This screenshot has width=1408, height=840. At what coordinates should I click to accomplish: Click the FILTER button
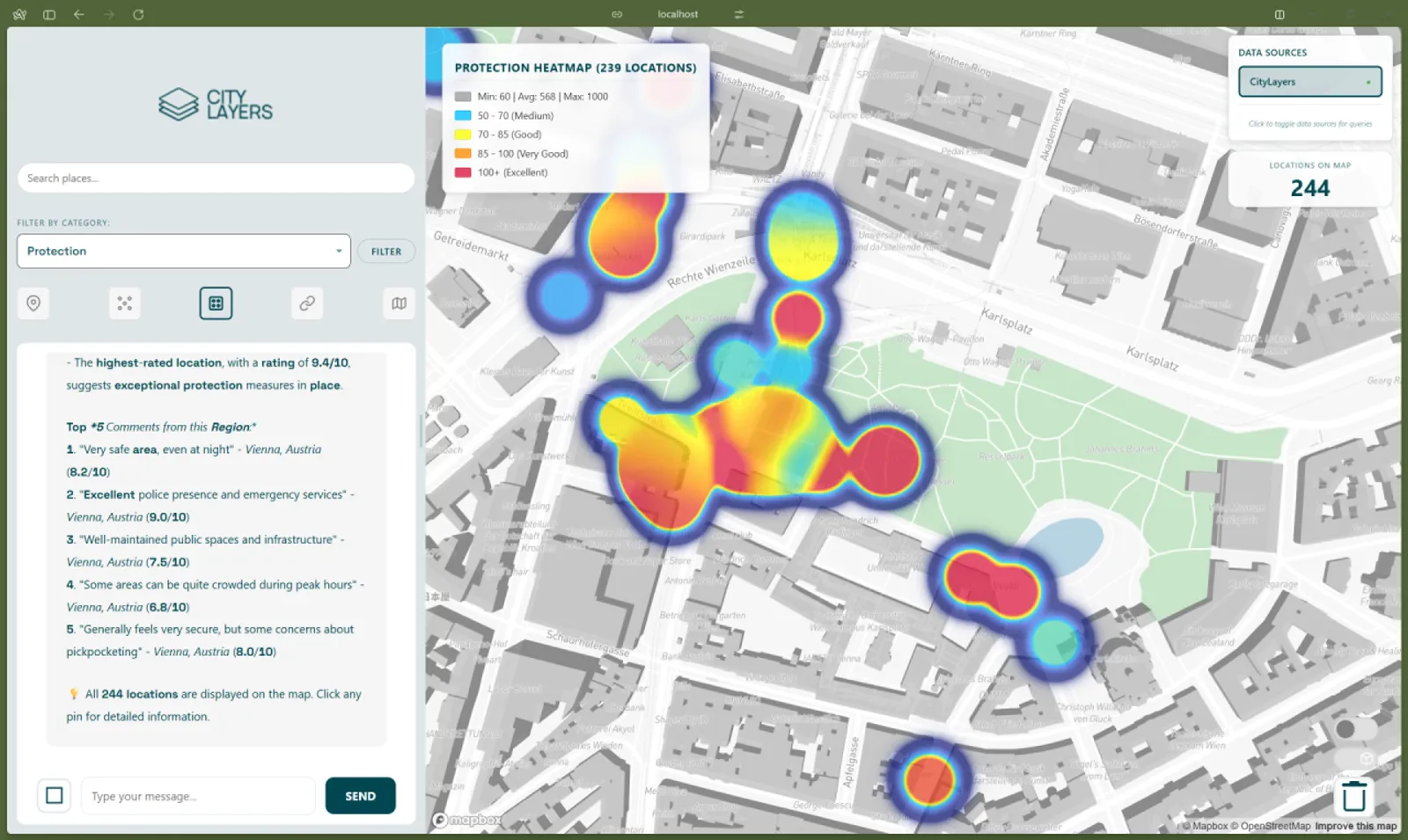click(386, 252)
